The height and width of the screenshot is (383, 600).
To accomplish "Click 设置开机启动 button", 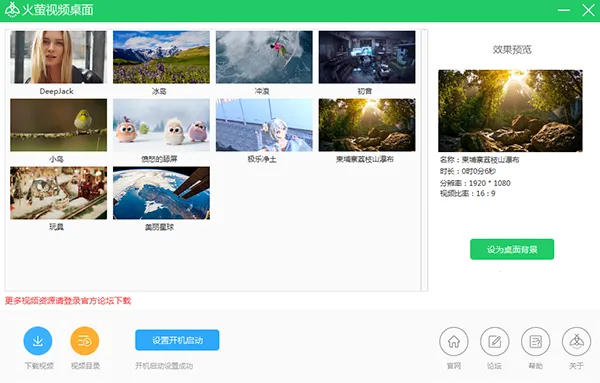I will [x=177, y=340].
